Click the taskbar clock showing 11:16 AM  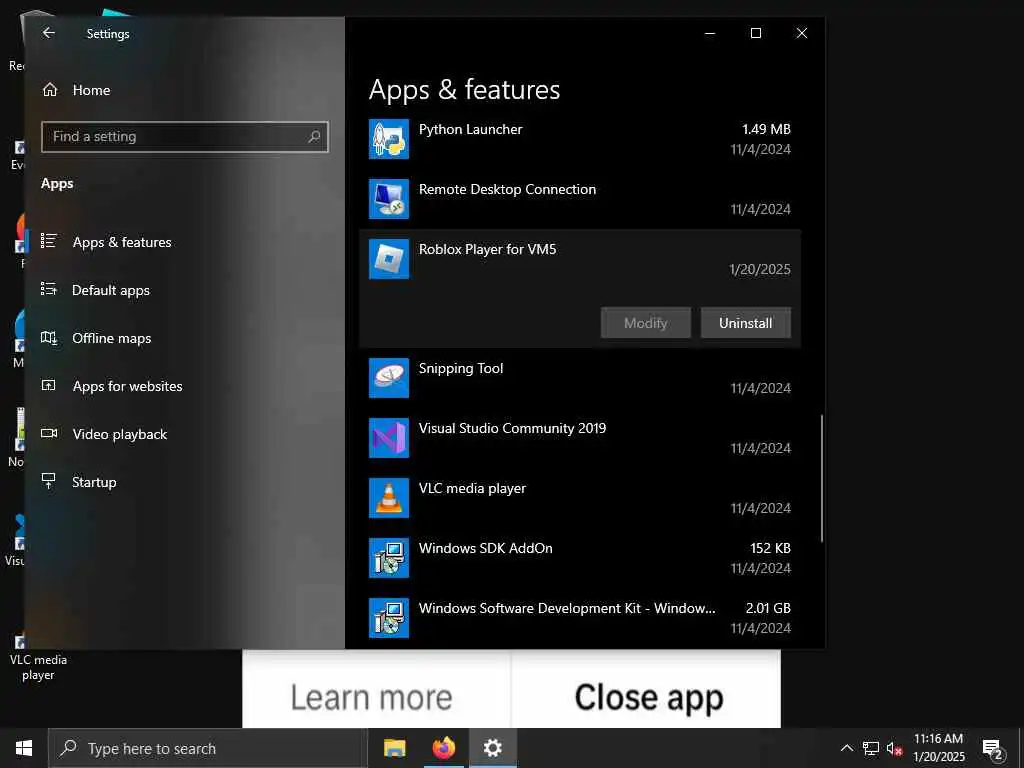coord(938,748)
